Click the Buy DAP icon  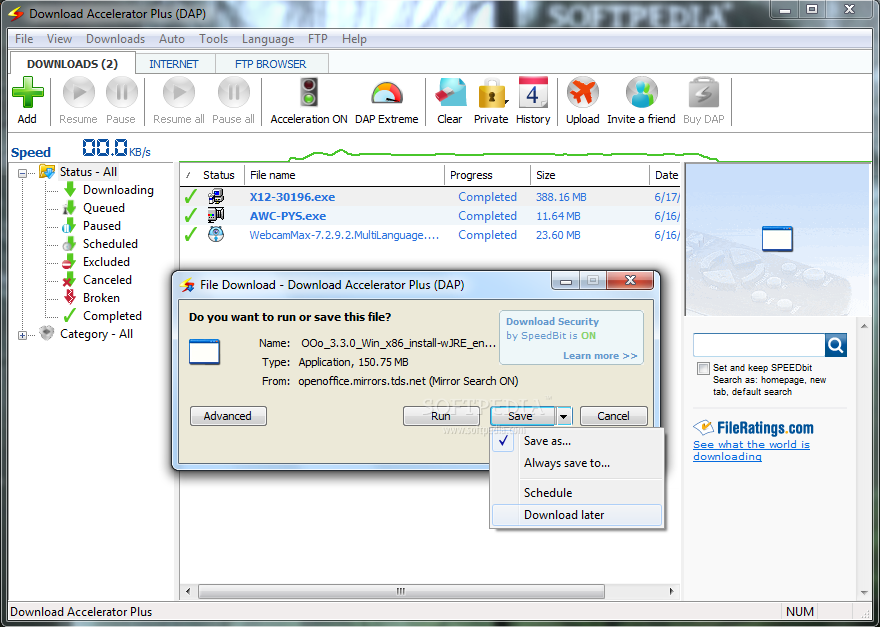tap(703, 93)
